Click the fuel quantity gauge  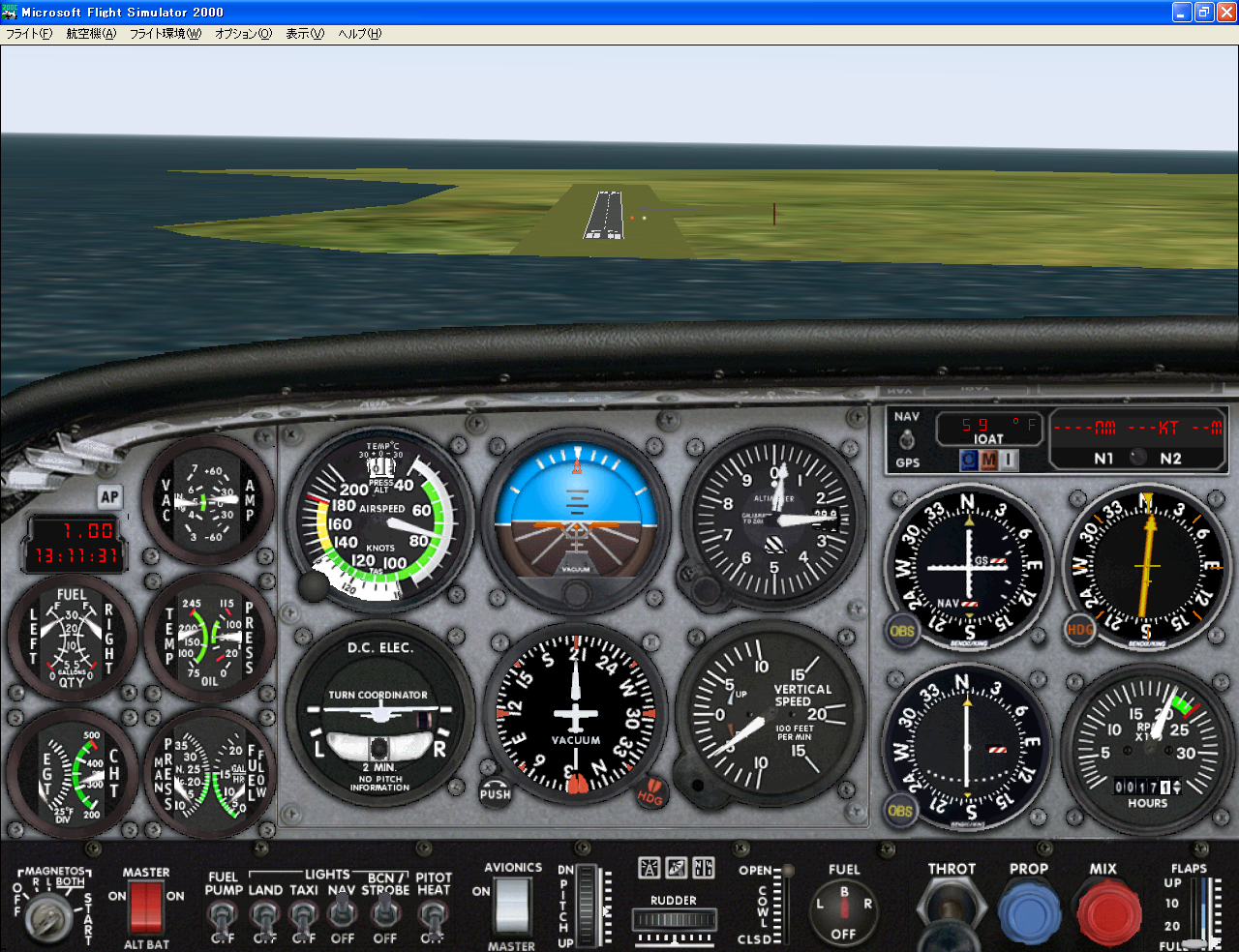[x=72, y=639]
